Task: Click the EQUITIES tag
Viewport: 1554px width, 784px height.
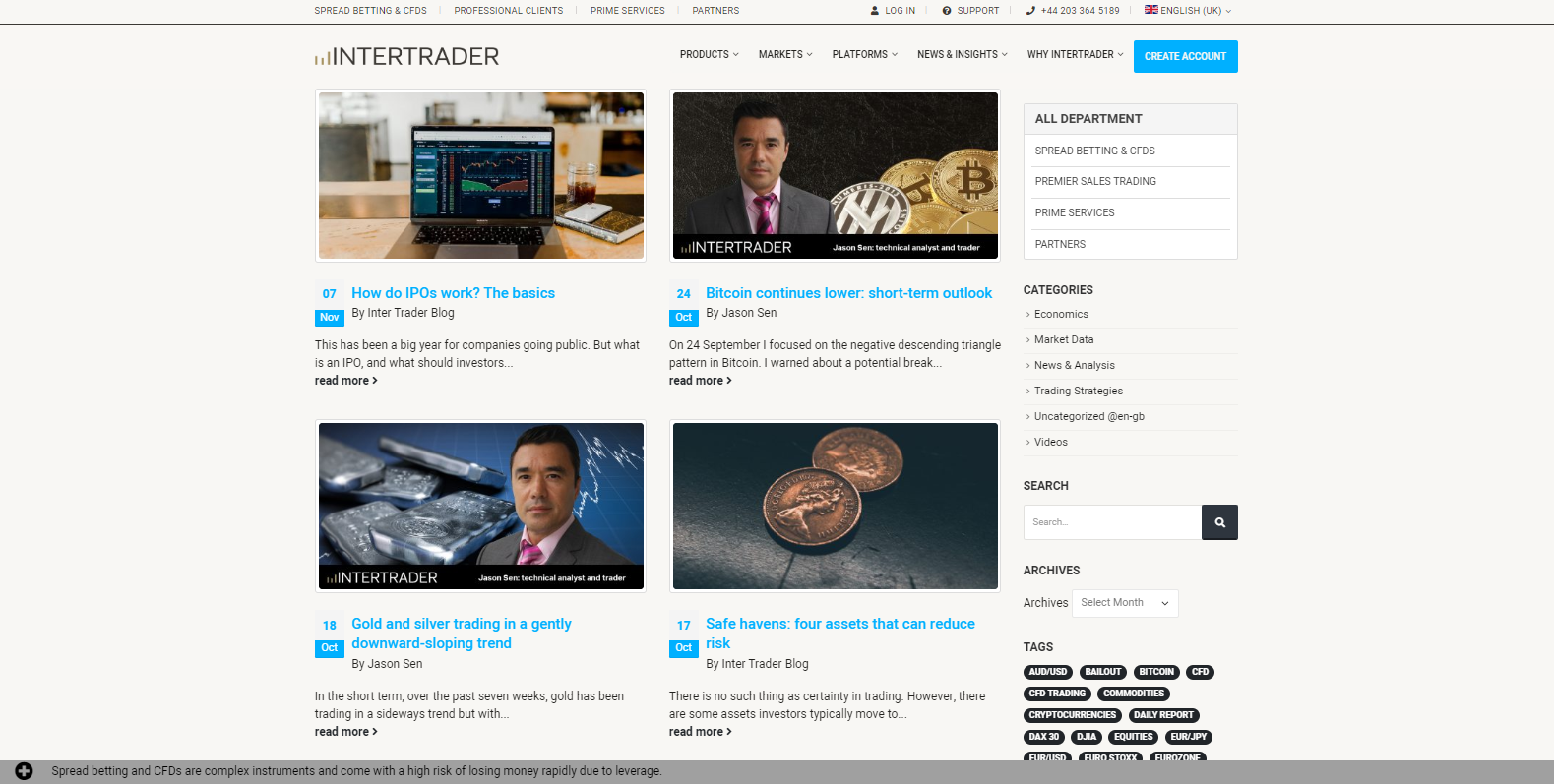Action: click(1134, 738)
